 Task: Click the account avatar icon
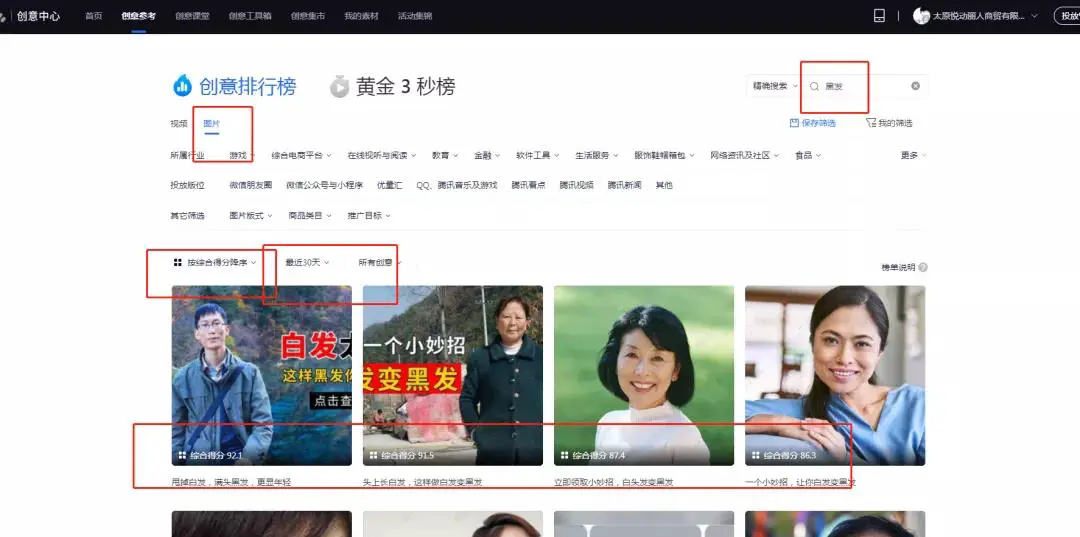point(921,16)
